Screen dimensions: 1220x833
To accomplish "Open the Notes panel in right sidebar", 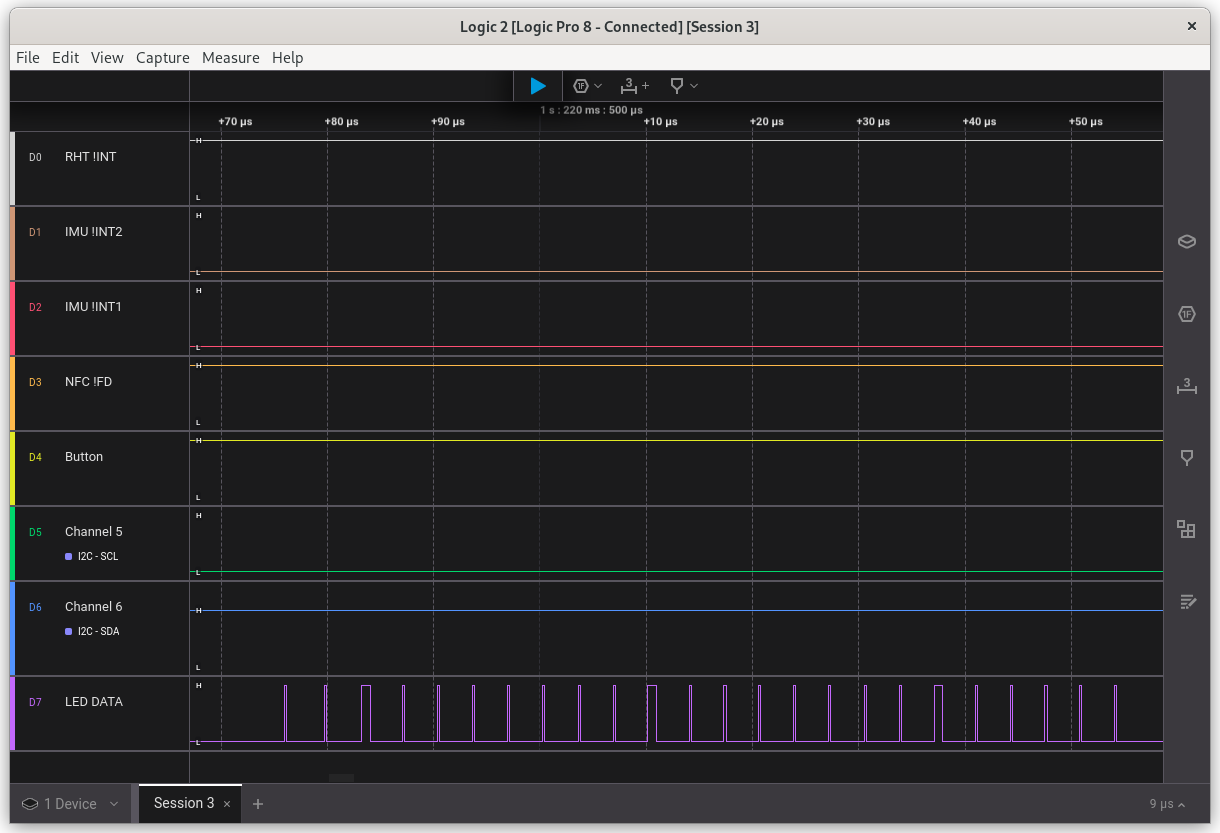I will [x=1187, y=601].
